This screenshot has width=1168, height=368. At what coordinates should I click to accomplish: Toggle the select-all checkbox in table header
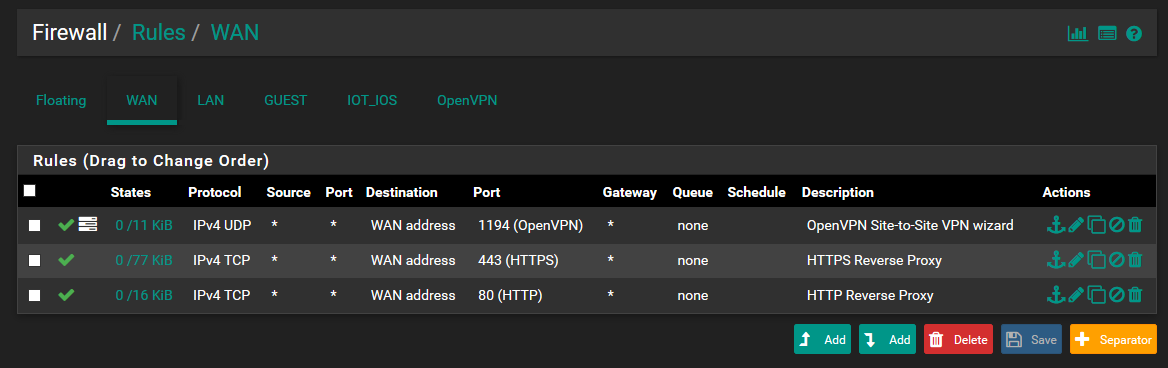coord(30,191)
